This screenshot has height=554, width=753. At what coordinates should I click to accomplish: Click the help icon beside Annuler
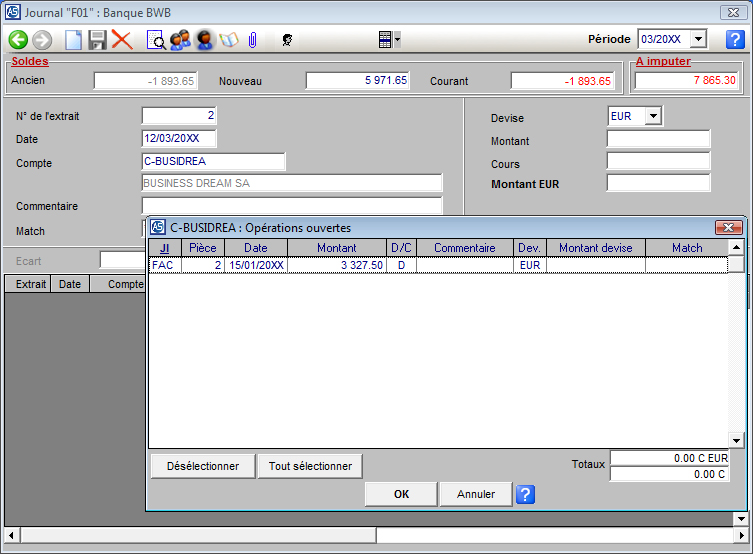pos(525,494)
